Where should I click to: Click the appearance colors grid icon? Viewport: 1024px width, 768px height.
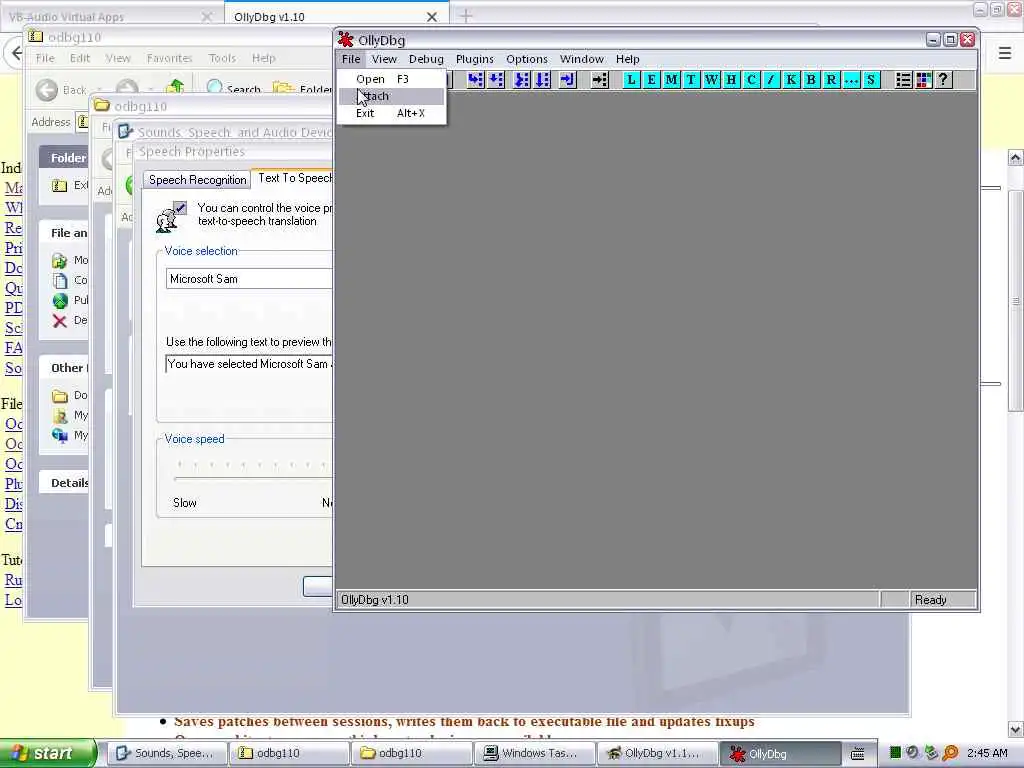tap(923, 80)
